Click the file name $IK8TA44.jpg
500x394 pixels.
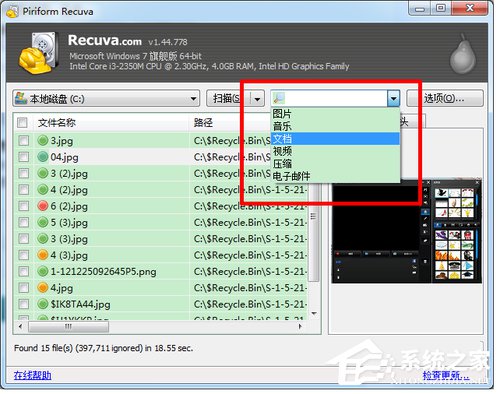coord(80,304)
